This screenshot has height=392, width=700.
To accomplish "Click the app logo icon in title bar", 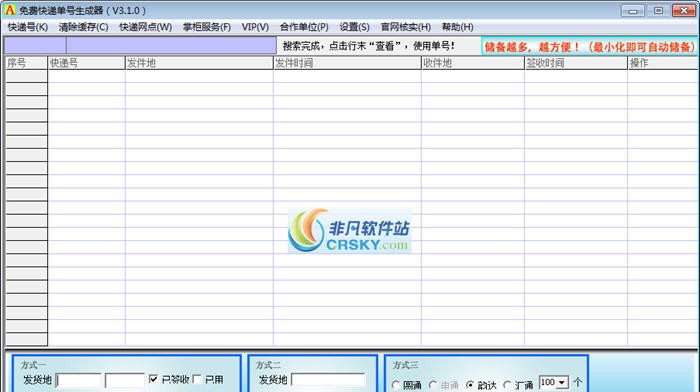I will pyautogui.click(x=9, y=10).
